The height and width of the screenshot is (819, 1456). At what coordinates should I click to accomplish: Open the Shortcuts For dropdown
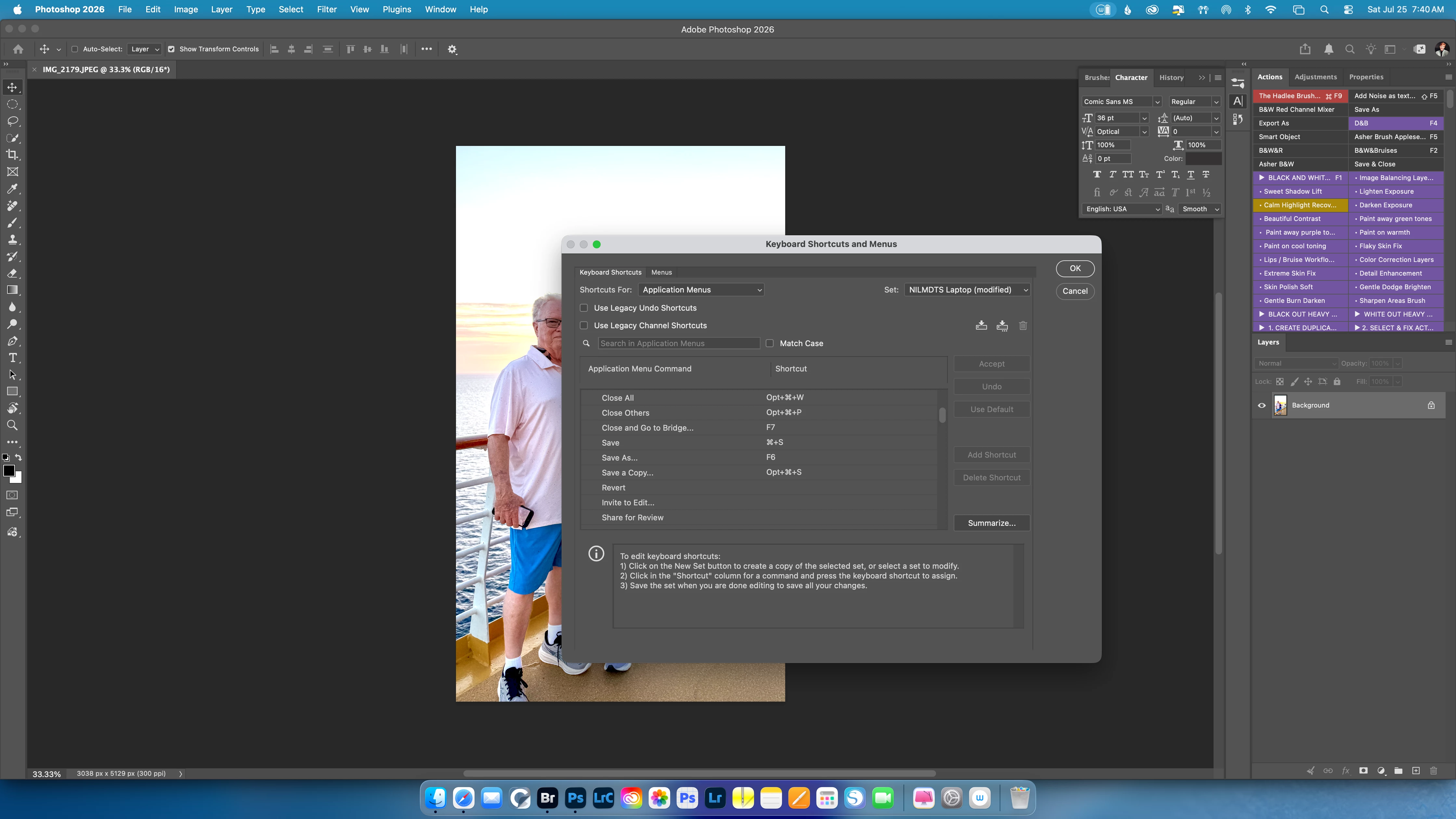coord(701,290)
